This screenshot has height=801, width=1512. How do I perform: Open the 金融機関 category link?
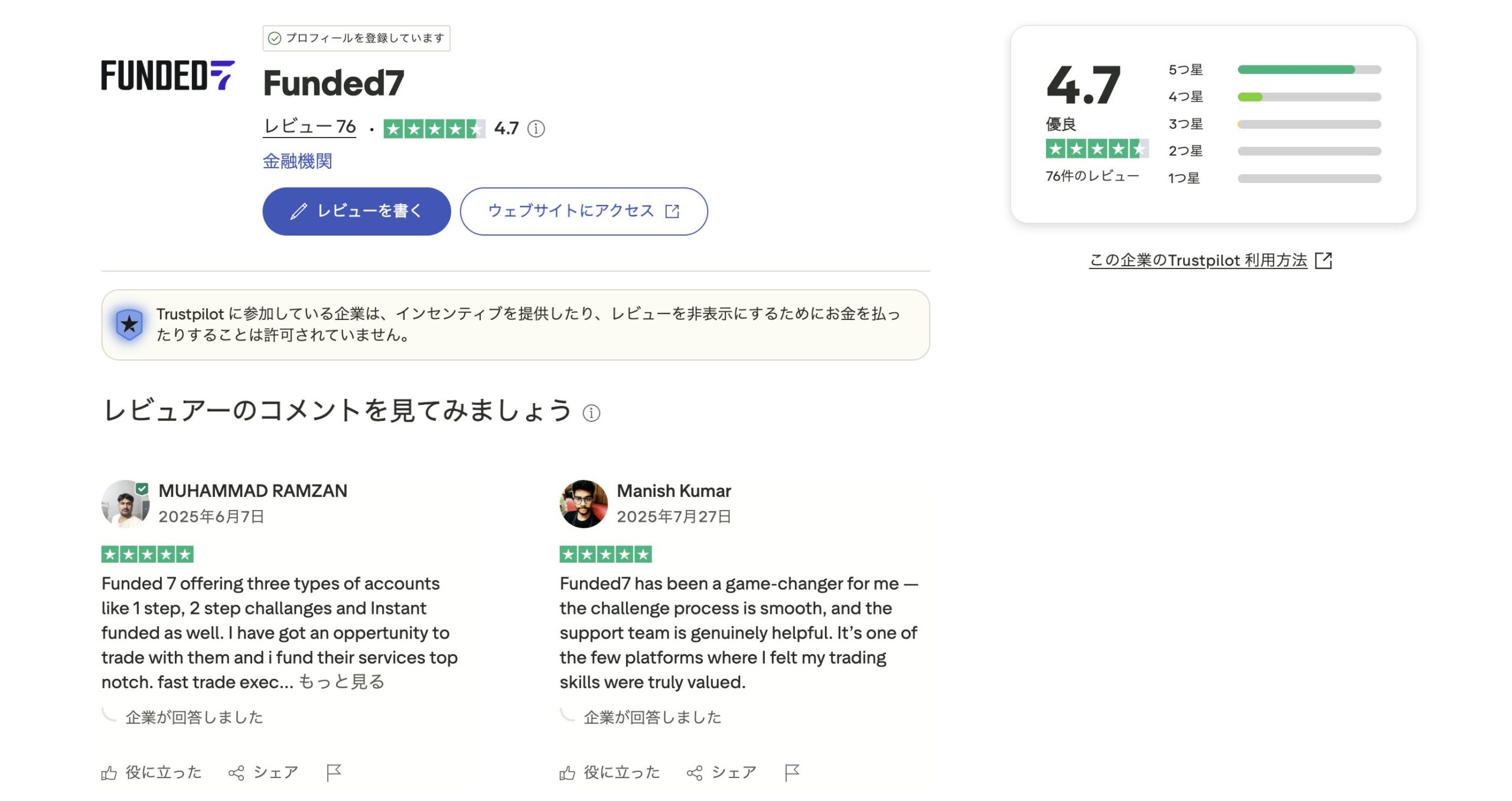(x=297, y=161)
